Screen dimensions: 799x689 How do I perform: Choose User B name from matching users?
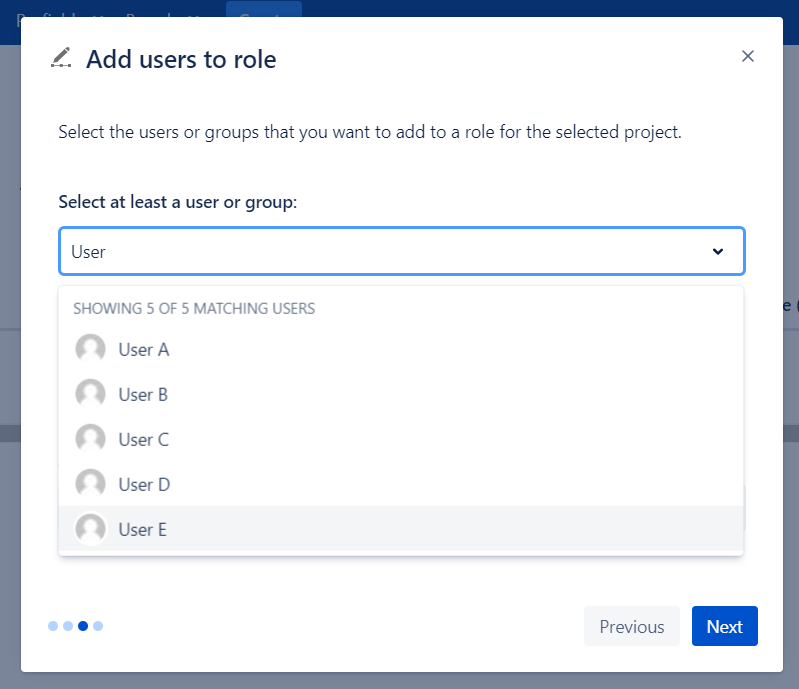click(143, 395)
